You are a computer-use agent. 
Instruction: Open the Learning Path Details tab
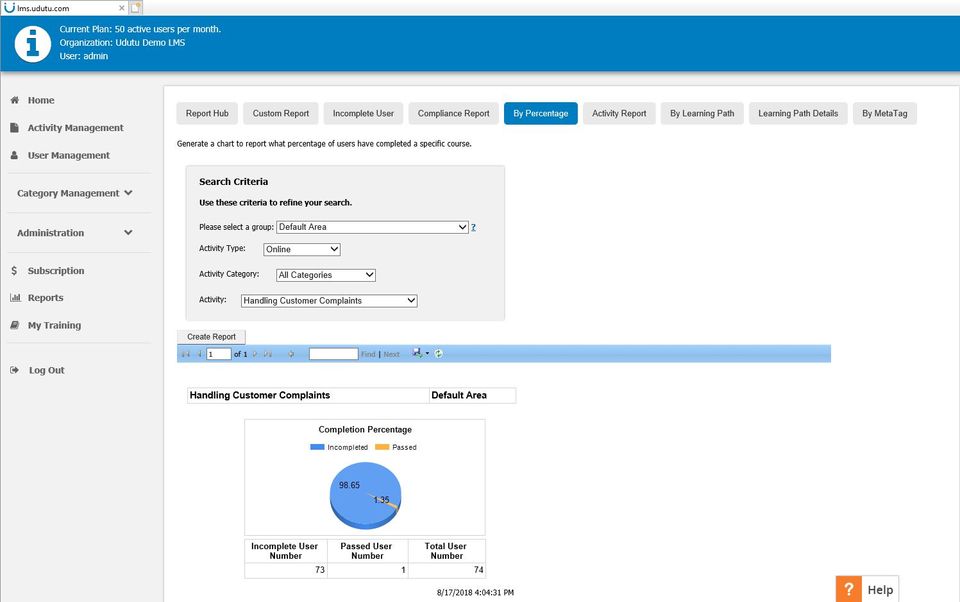tap(798, 113)
